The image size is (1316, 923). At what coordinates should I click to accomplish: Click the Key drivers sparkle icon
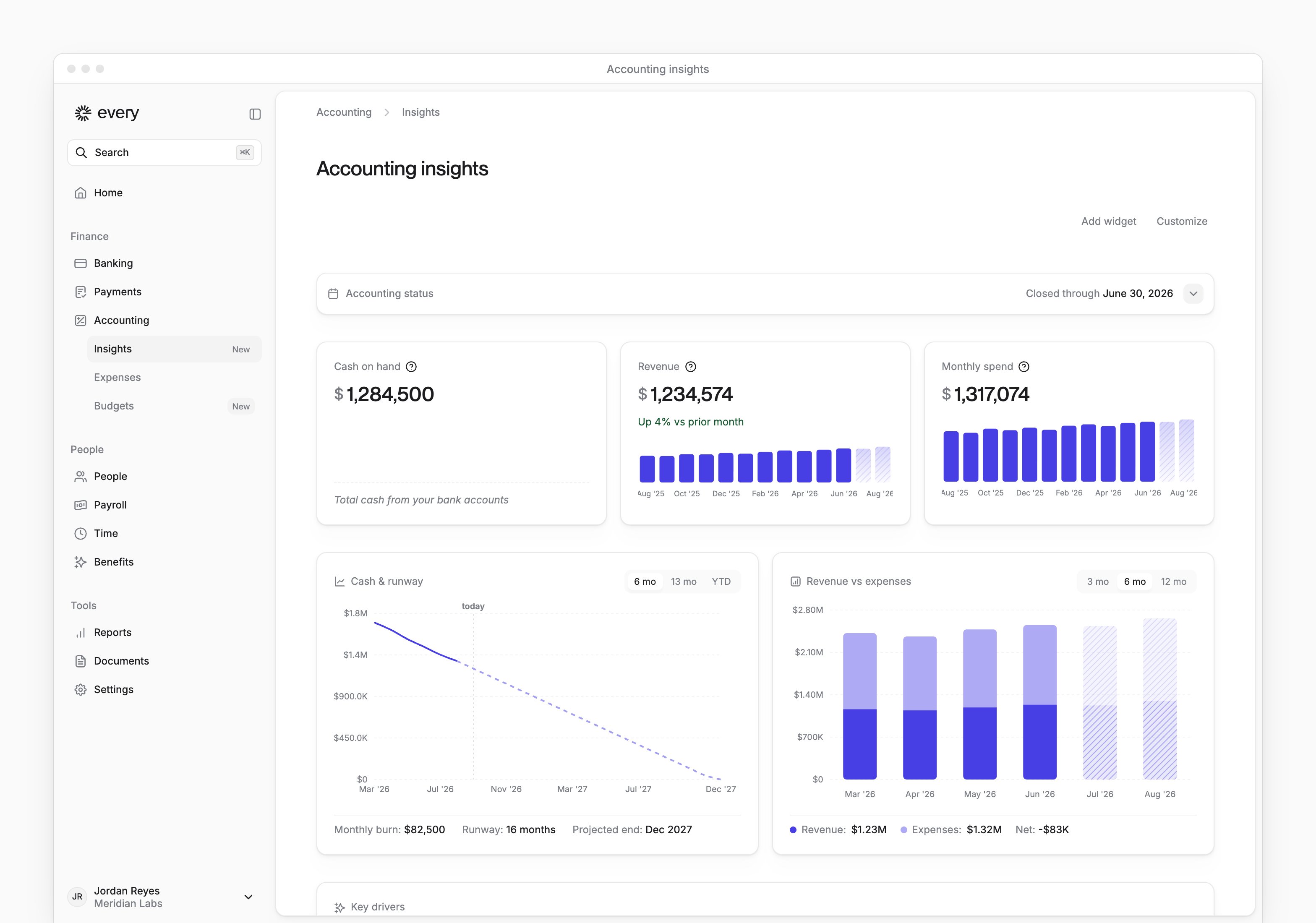339,907
